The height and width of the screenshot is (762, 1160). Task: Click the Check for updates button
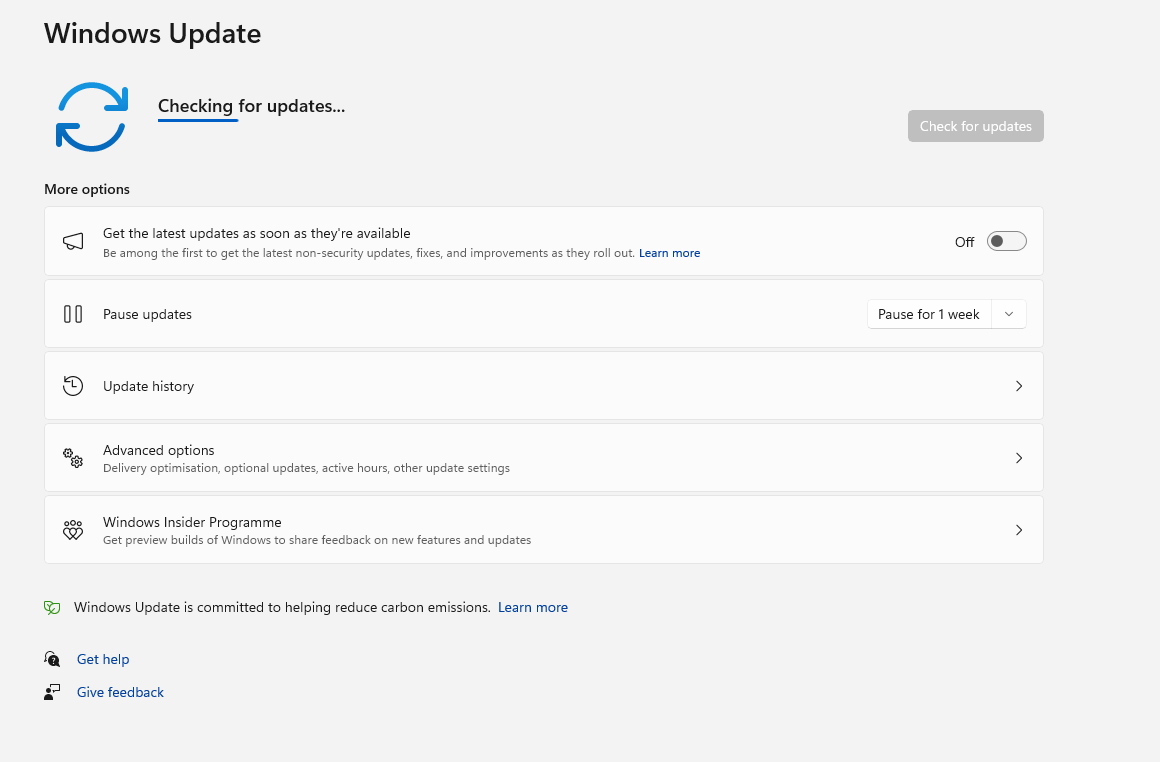tap(975, 126)
